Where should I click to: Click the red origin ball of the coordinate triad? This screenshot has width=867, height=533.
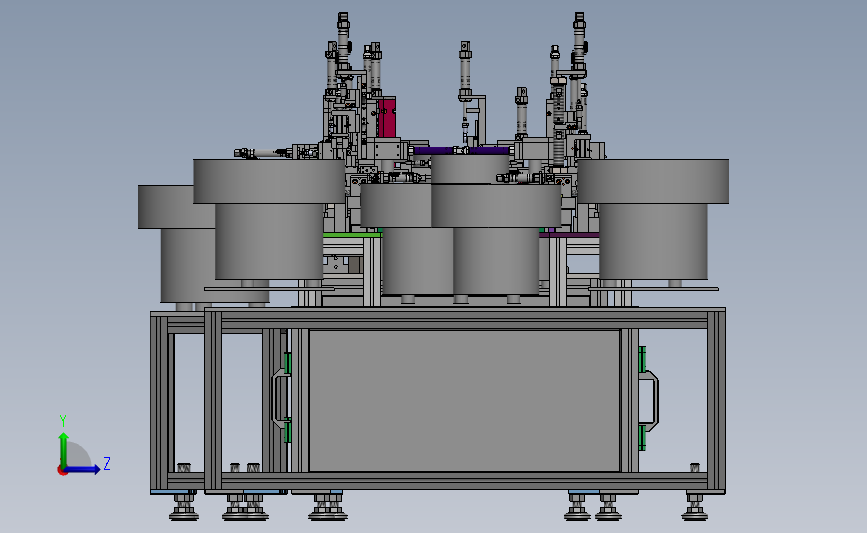point(62,470)
